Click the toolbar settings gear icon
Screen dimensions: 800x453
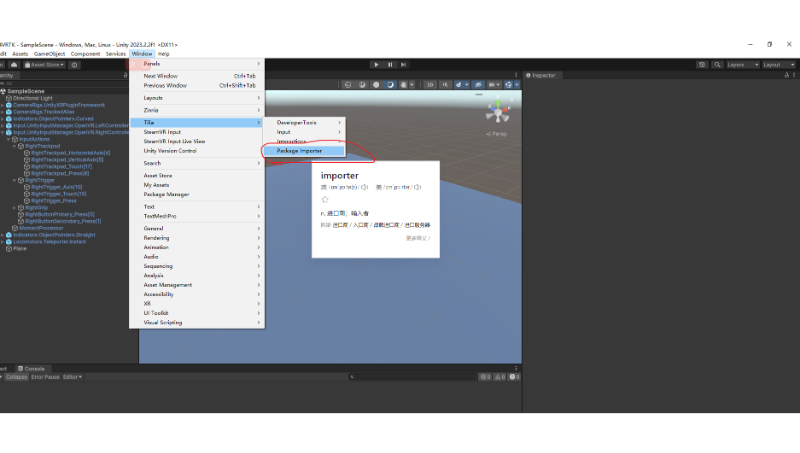[x=74, y=65]
